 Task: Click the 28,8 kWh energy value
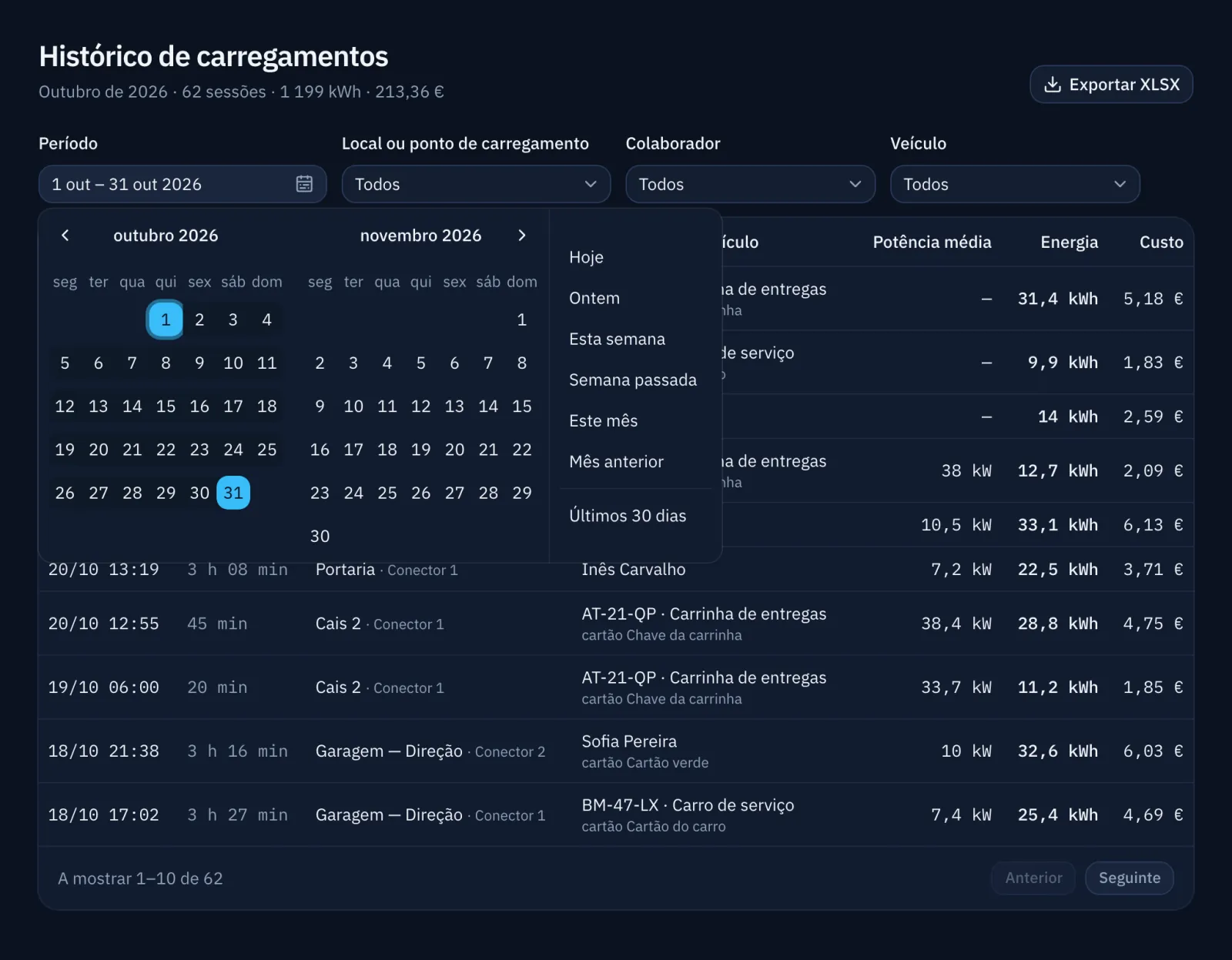(x=1058, y=624)
